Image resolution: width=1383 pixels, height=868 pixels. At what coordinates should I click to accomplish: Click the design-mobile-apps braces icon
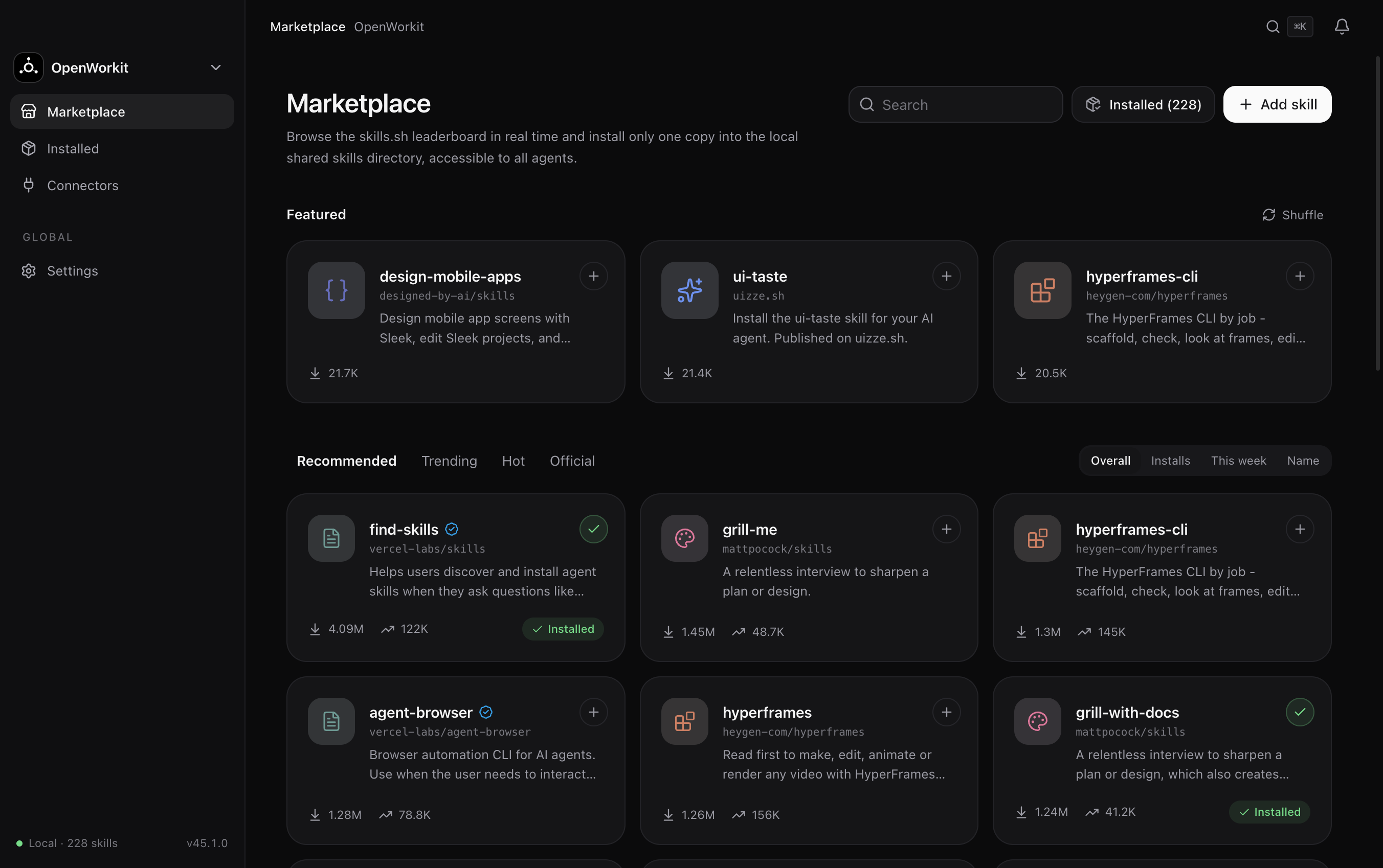(x=337, y=290)
